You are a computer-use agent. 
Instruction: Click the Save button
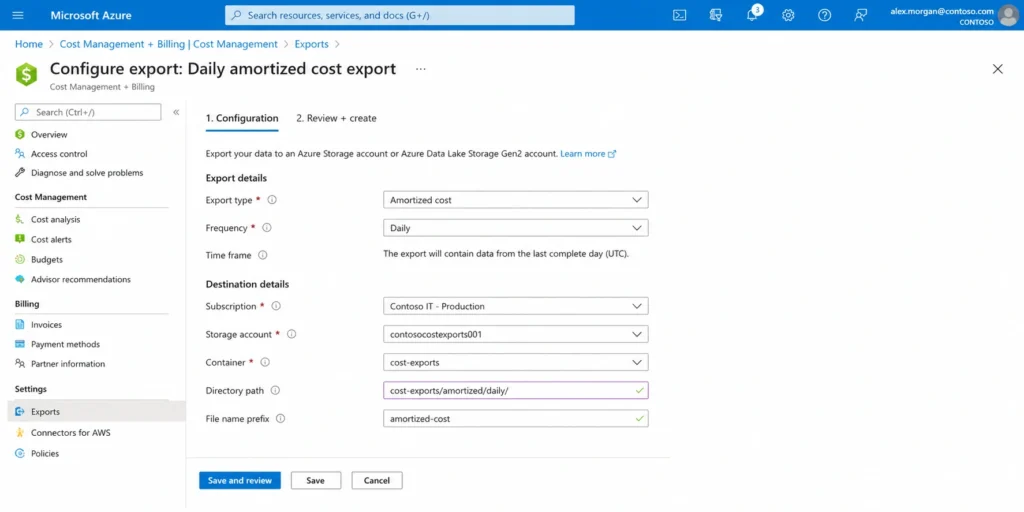pos(315,480)
